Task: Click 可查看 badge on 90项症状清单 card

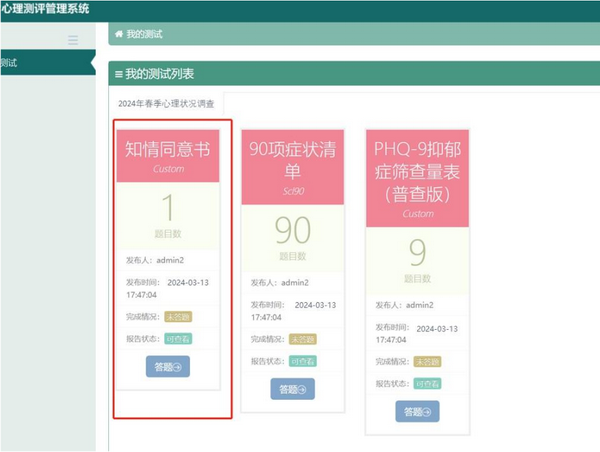Action: coord(301,361)
